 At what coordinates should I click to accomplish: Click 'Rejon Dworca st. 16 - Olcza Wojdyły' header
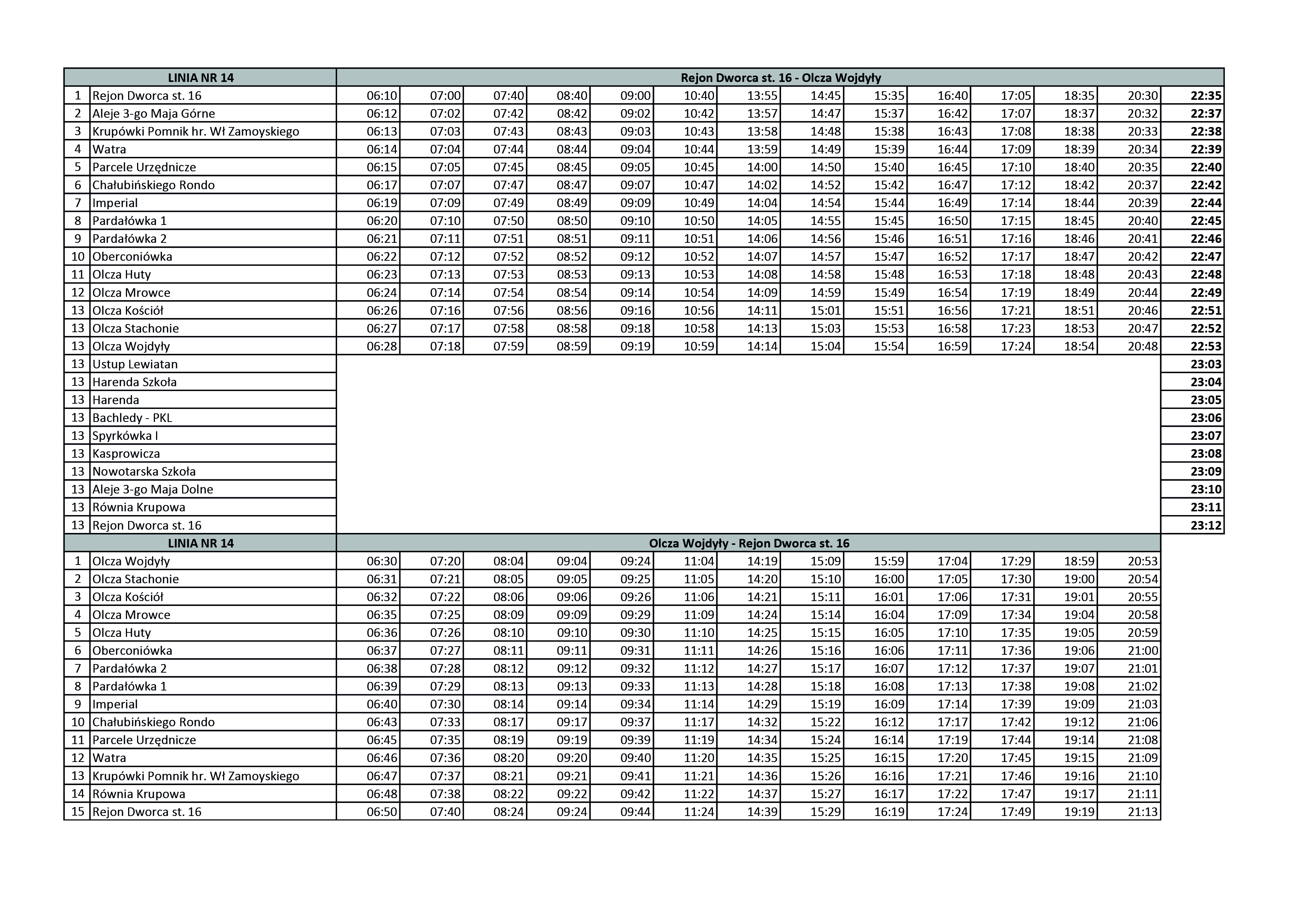(x=780, y=77)
